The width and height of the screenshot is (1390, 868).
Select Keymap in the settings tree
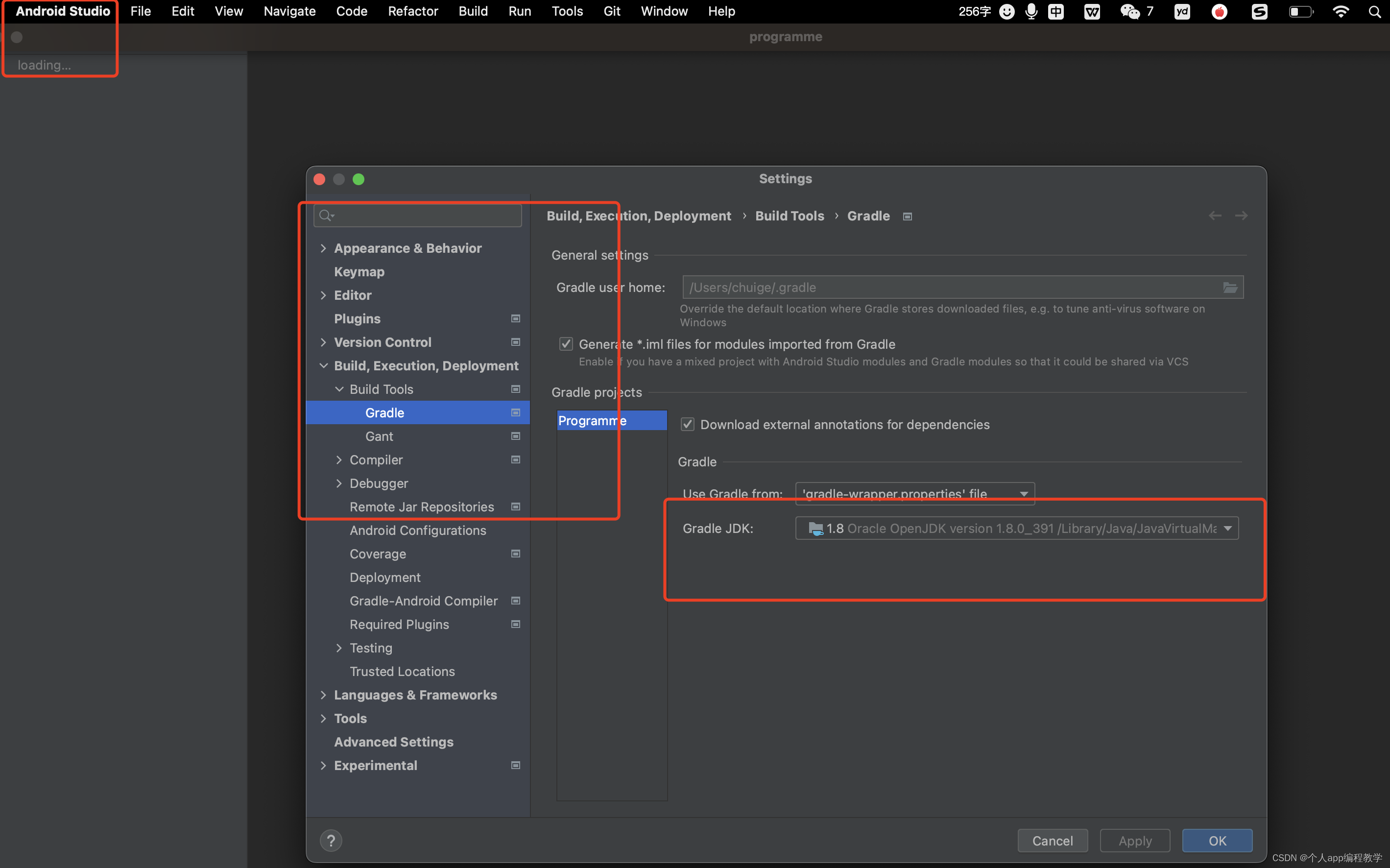pyautogui.click(x=359, y=271)
